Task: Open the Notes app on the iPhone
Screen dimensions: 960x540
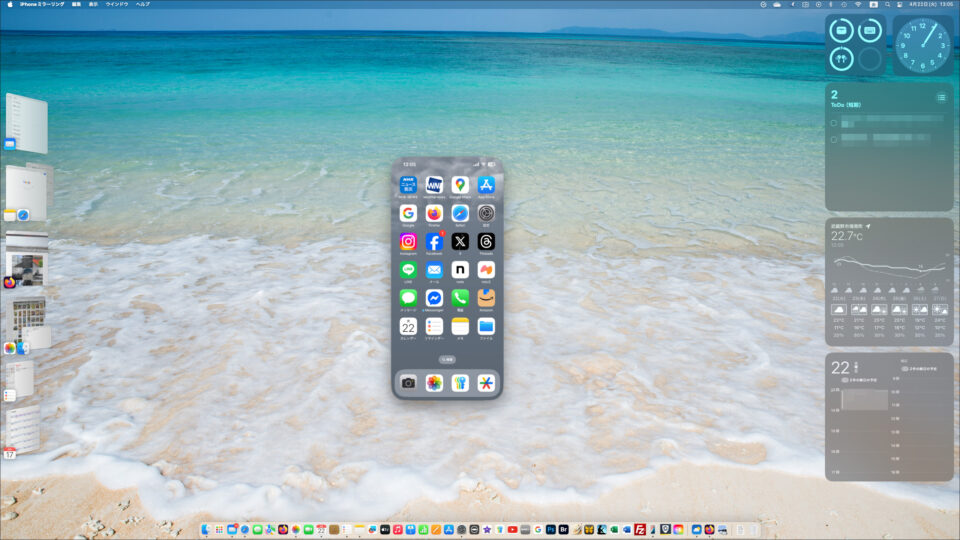Action: (460, 326)
